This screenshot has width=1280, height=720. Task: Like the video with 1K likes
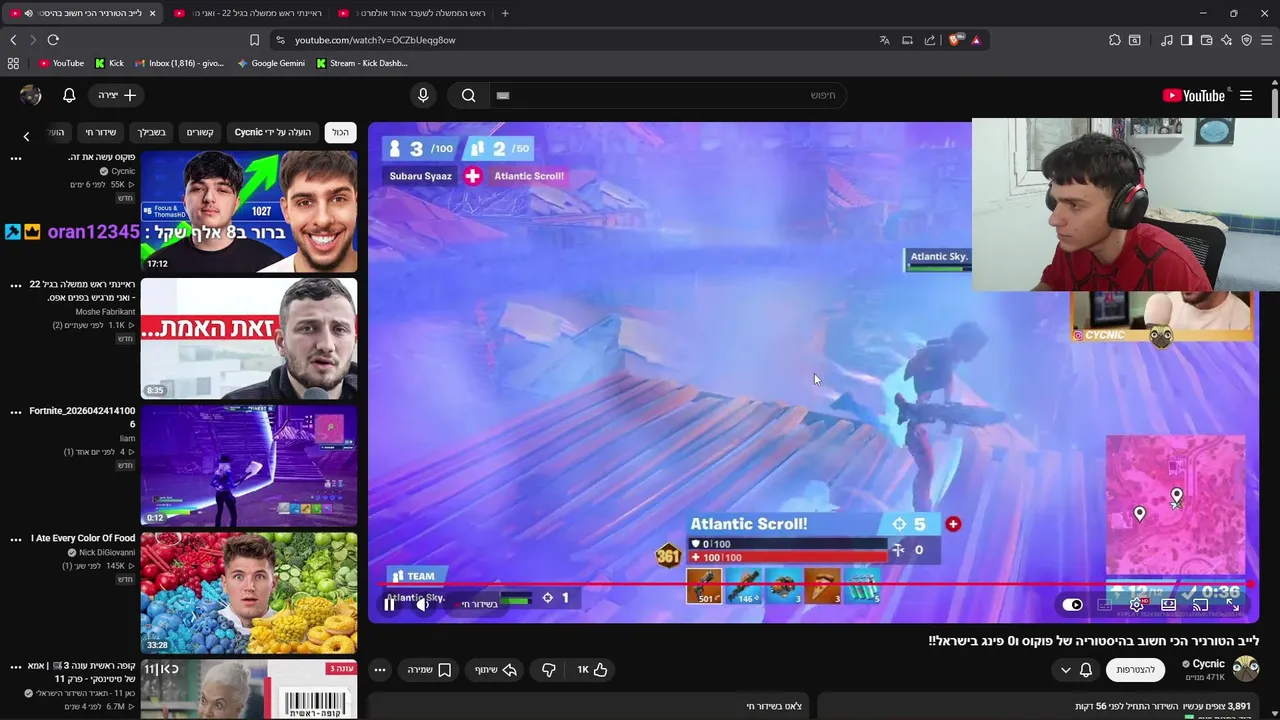click(x=592, y=670)
